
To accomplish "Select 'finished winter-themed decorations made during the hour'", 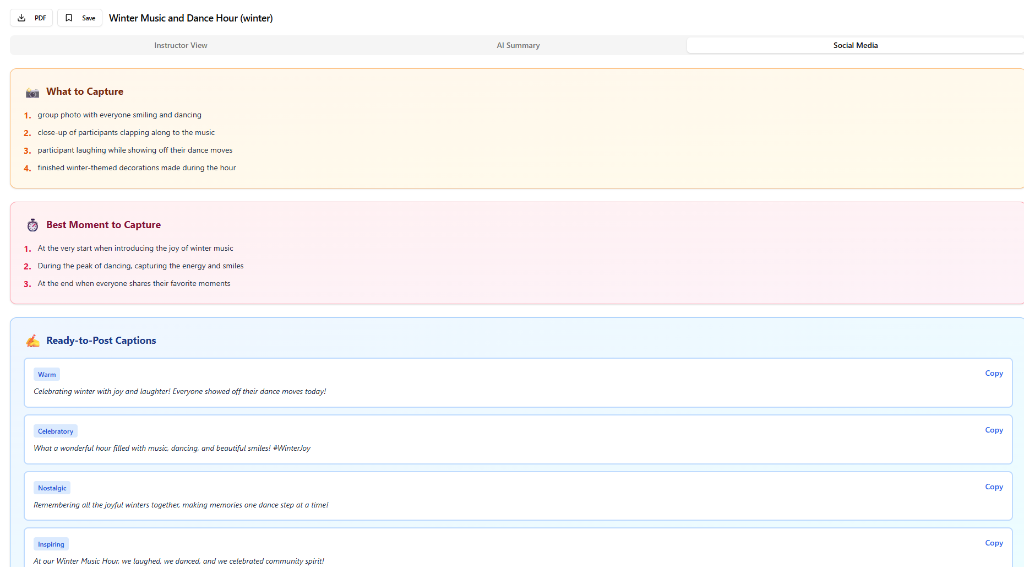I will pos(136,168).
